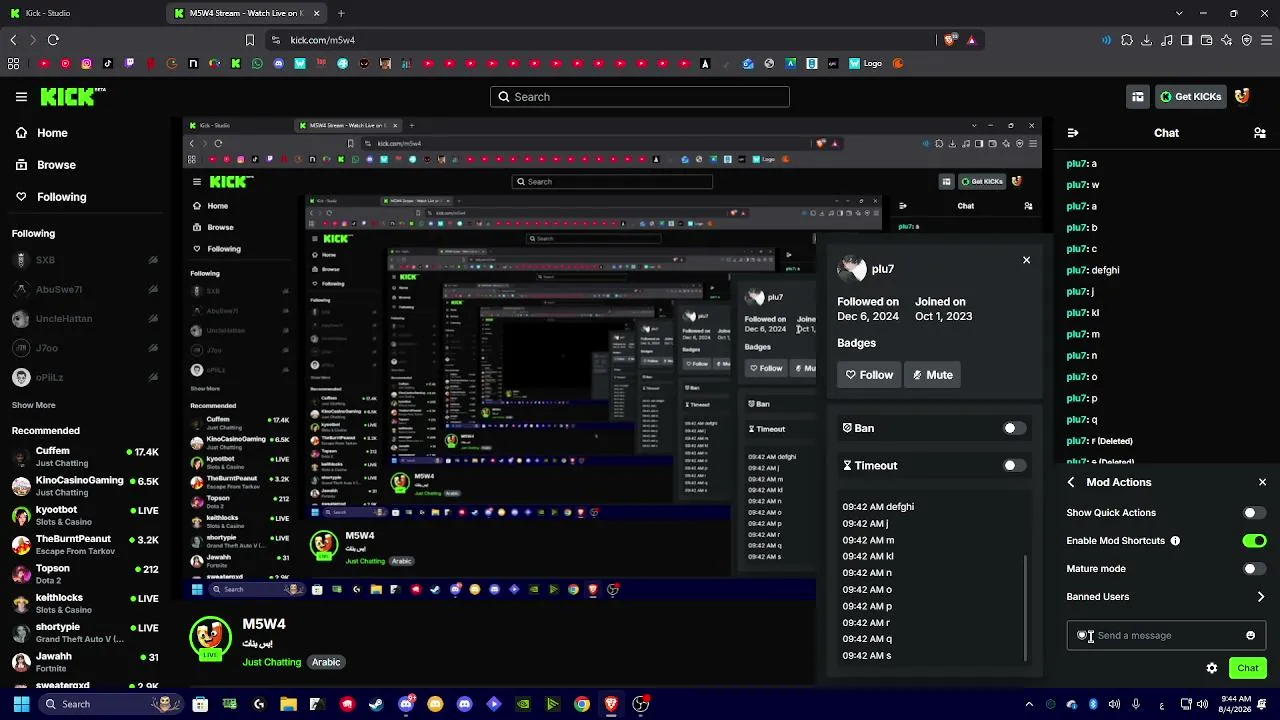Open the Just Chatting category link below the stream
Image resolution: width=1280 pixels, height=720 pixels.
(x=271, y=662)
